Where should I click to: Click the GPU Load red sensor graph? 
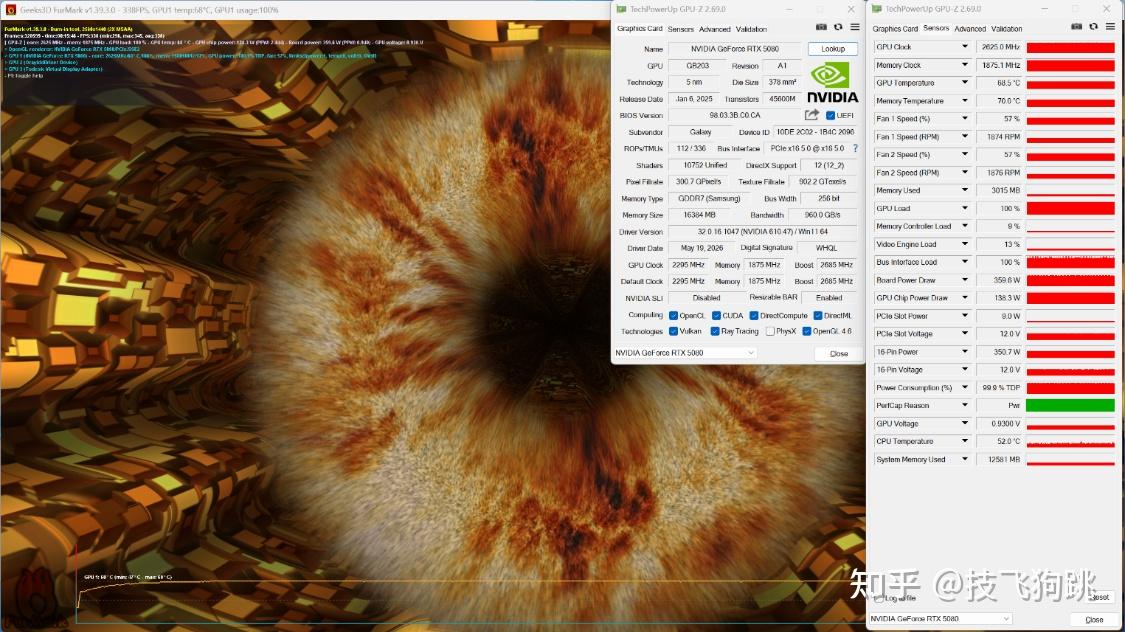click(1070, 209)
